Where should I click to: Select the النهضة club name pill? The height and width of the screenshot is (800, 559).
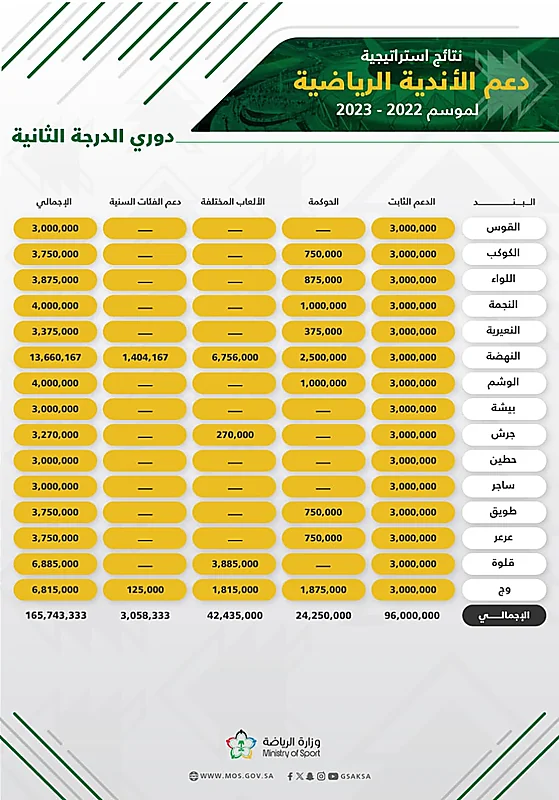pos(504,357)
